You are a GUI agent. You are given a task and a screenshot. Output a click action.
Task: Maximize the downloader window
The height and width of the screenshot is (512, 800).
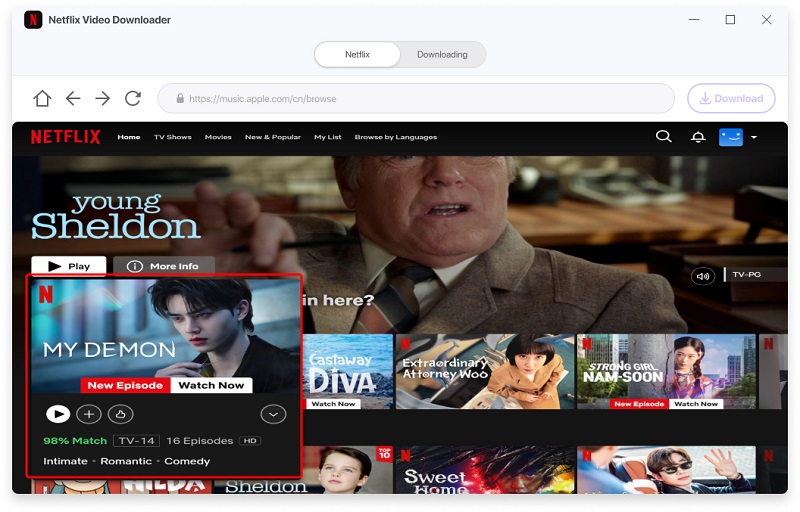point(730,20)
